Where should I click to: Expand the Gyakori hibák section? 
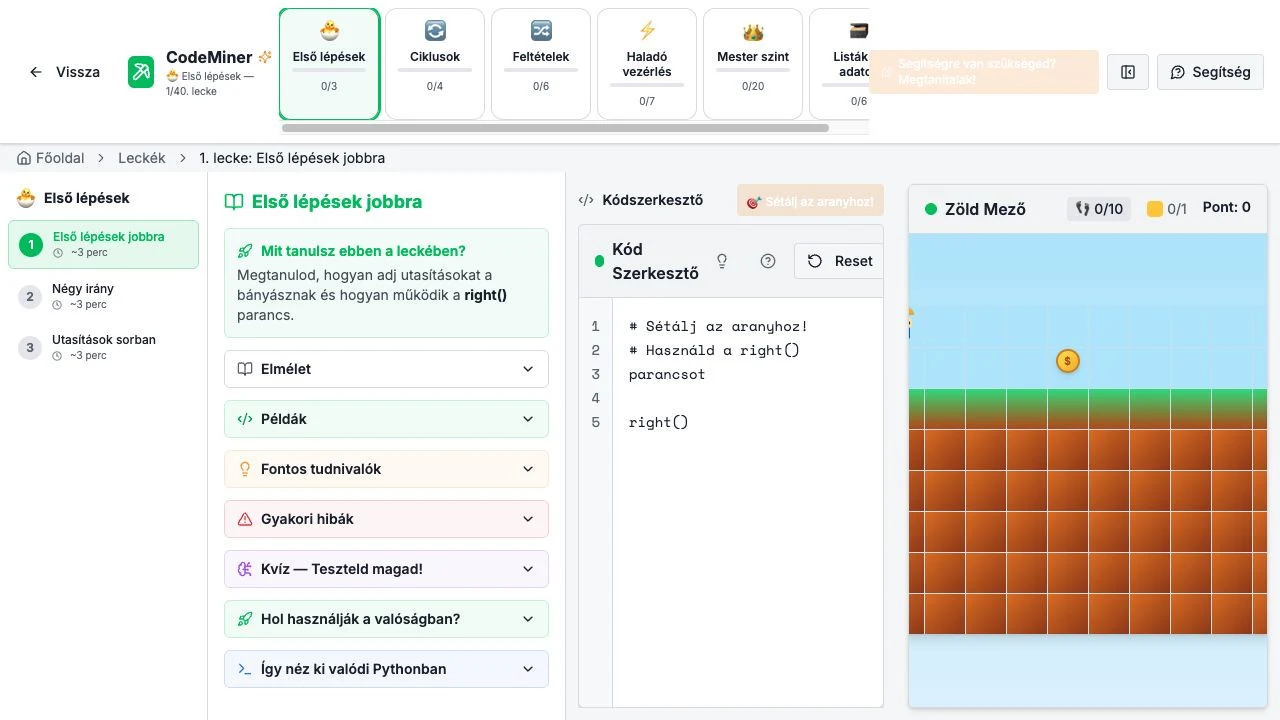(386, 519)
